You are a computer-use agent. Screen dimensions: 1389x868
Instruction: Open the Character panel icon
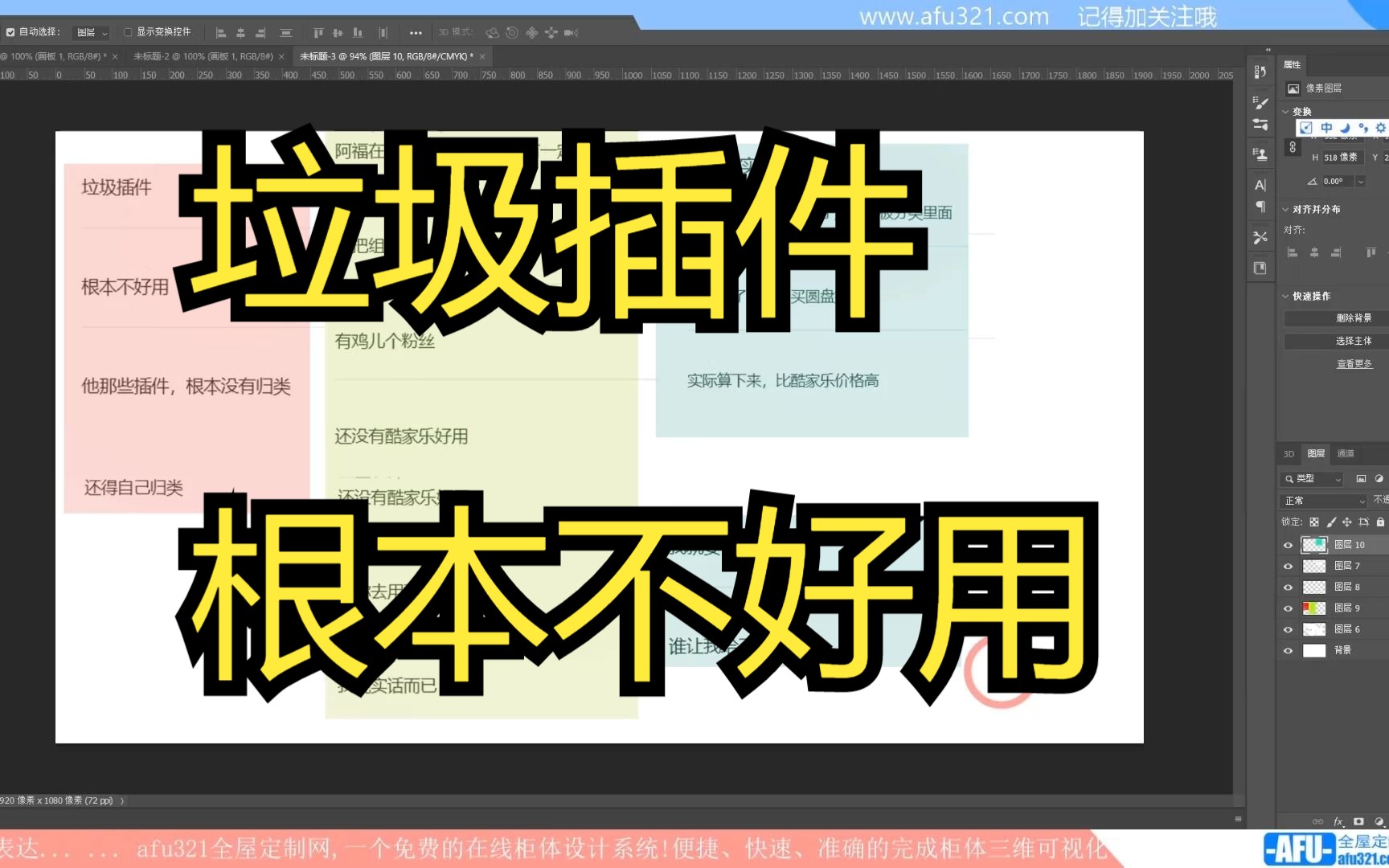(1260, 185)
